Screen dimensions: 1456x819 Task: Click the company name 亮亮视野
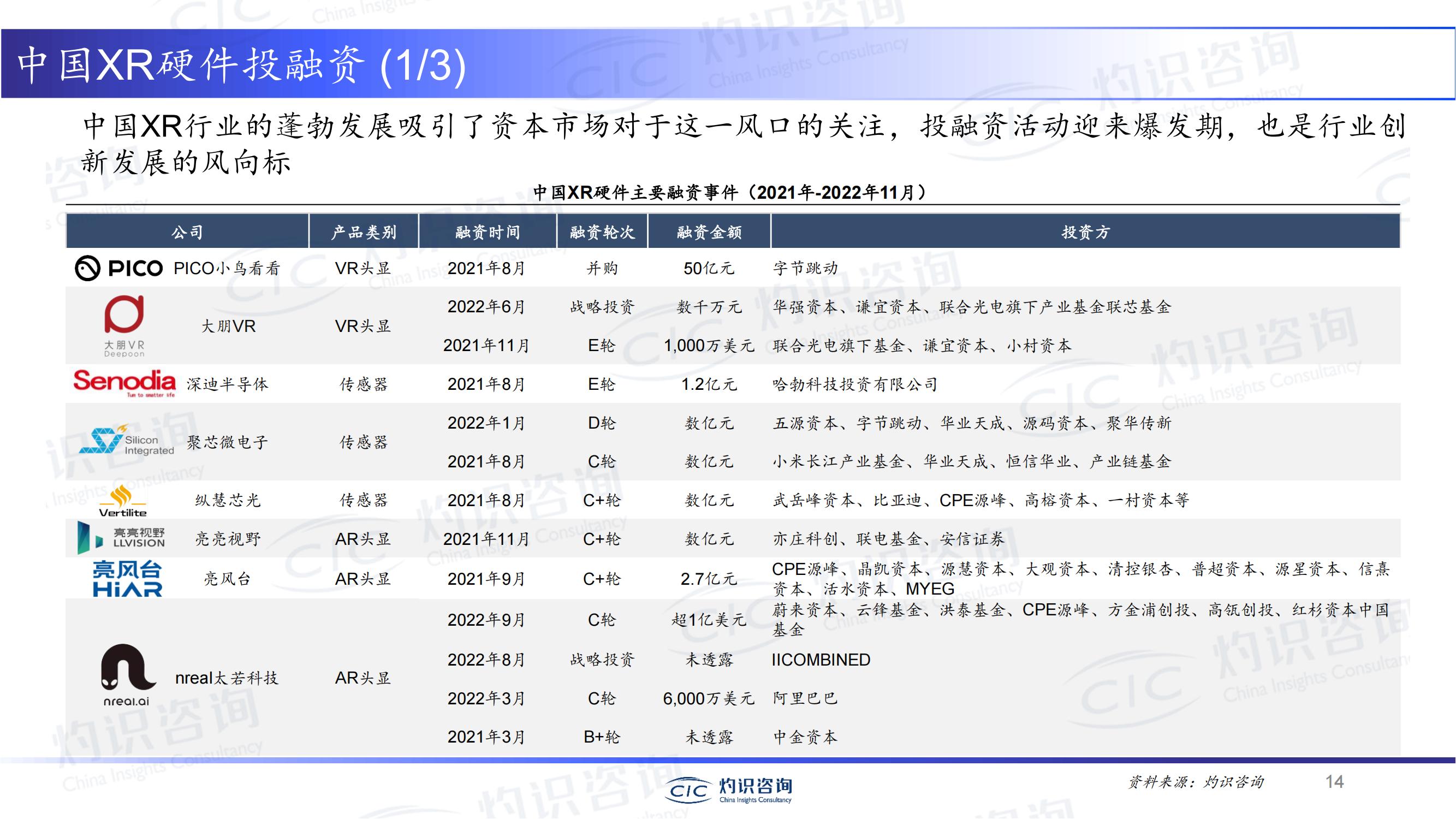[x=227, y=539]
